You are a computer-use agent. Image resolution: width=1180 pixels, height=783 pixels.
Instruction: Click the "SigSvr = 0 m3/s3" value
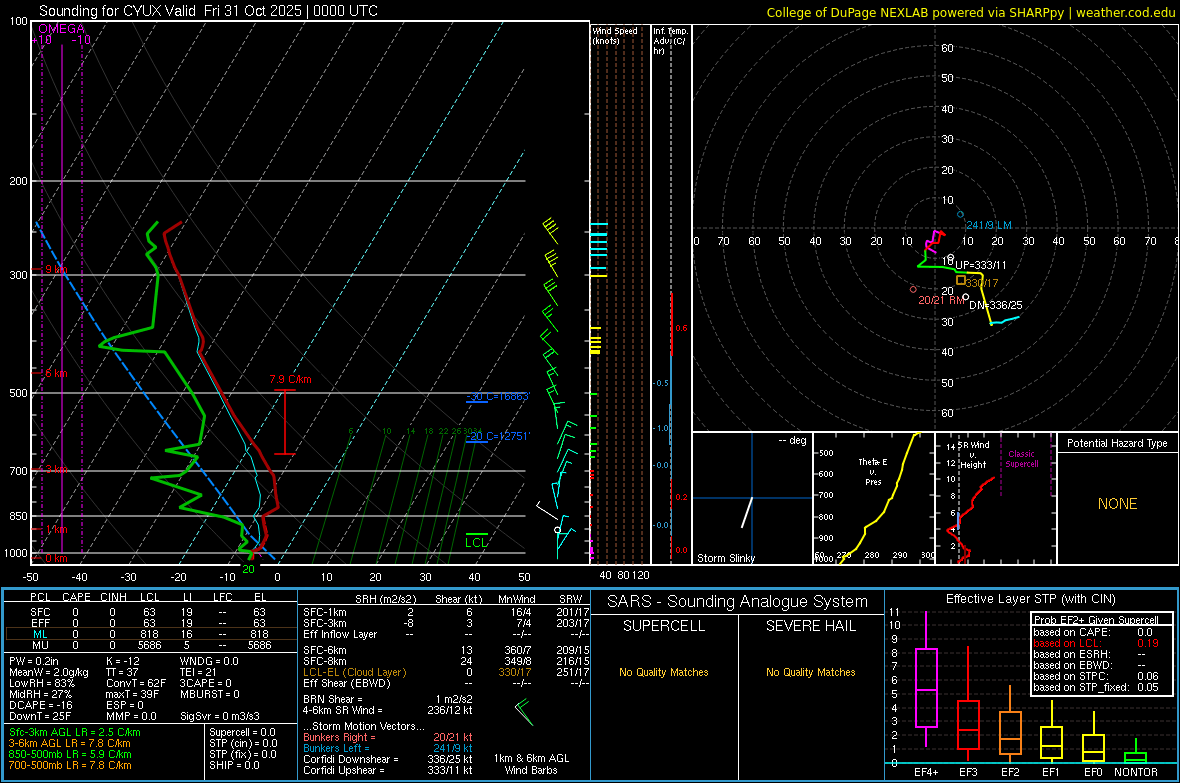[x=220, y=716]
